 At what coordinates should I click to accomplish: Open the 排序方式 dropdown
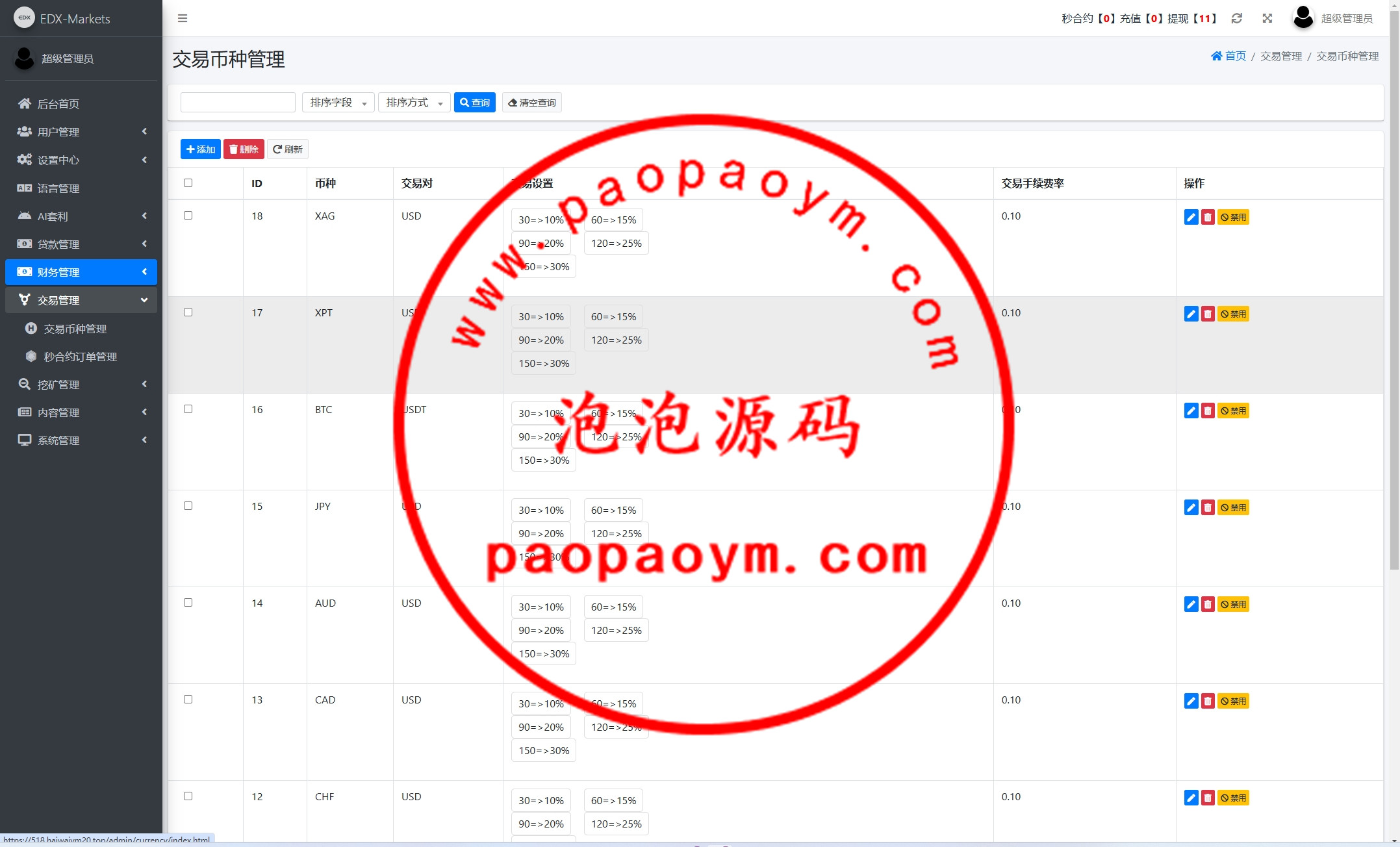click(x=414, y=102)
